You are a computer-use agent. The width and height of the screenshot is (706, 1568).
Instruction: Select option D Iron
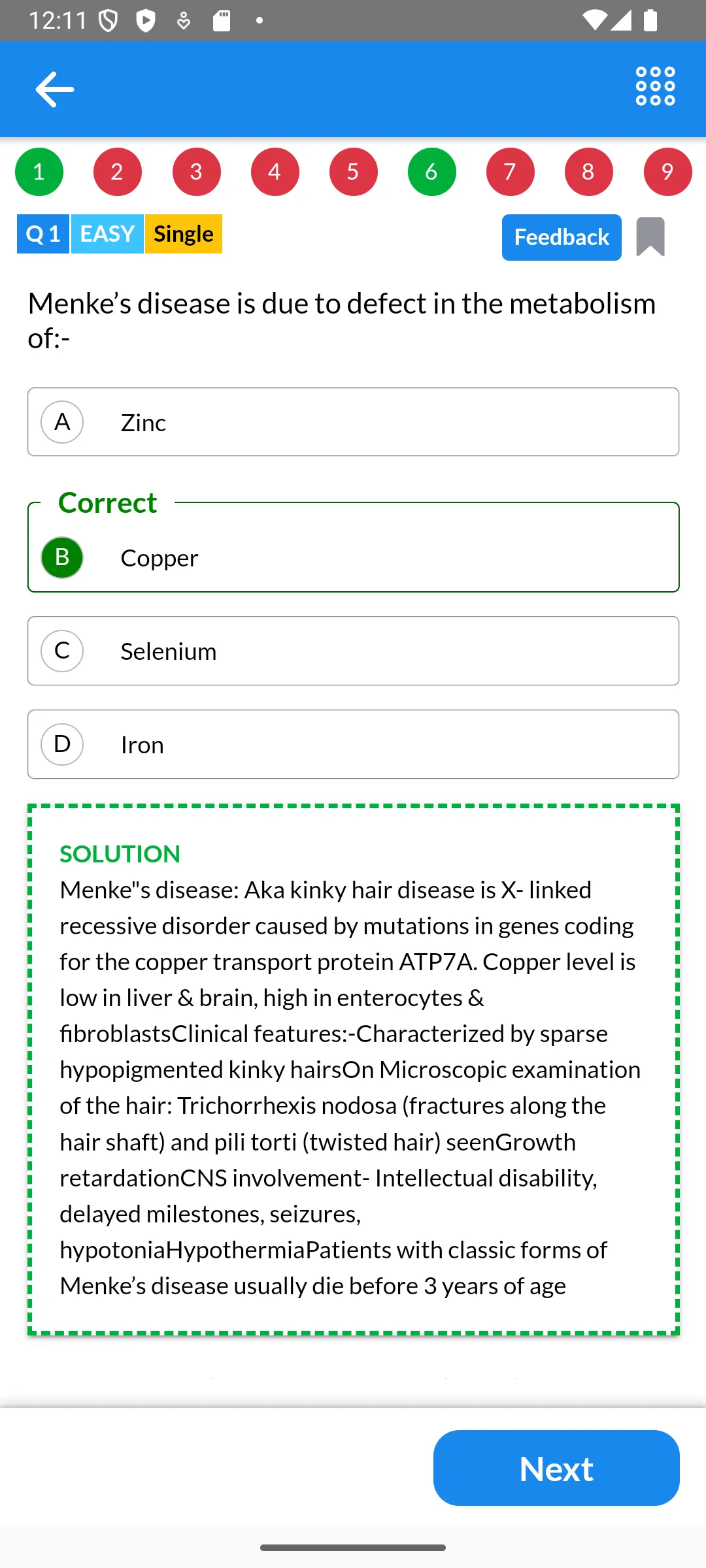pyautogui.click(x=353, y=744)
